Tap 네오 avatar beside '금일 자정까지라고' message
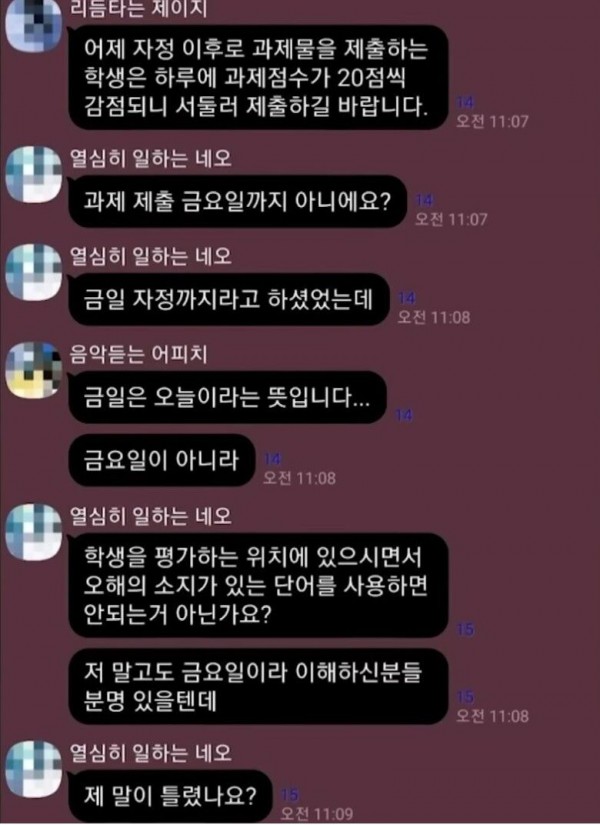 point(33,273)
